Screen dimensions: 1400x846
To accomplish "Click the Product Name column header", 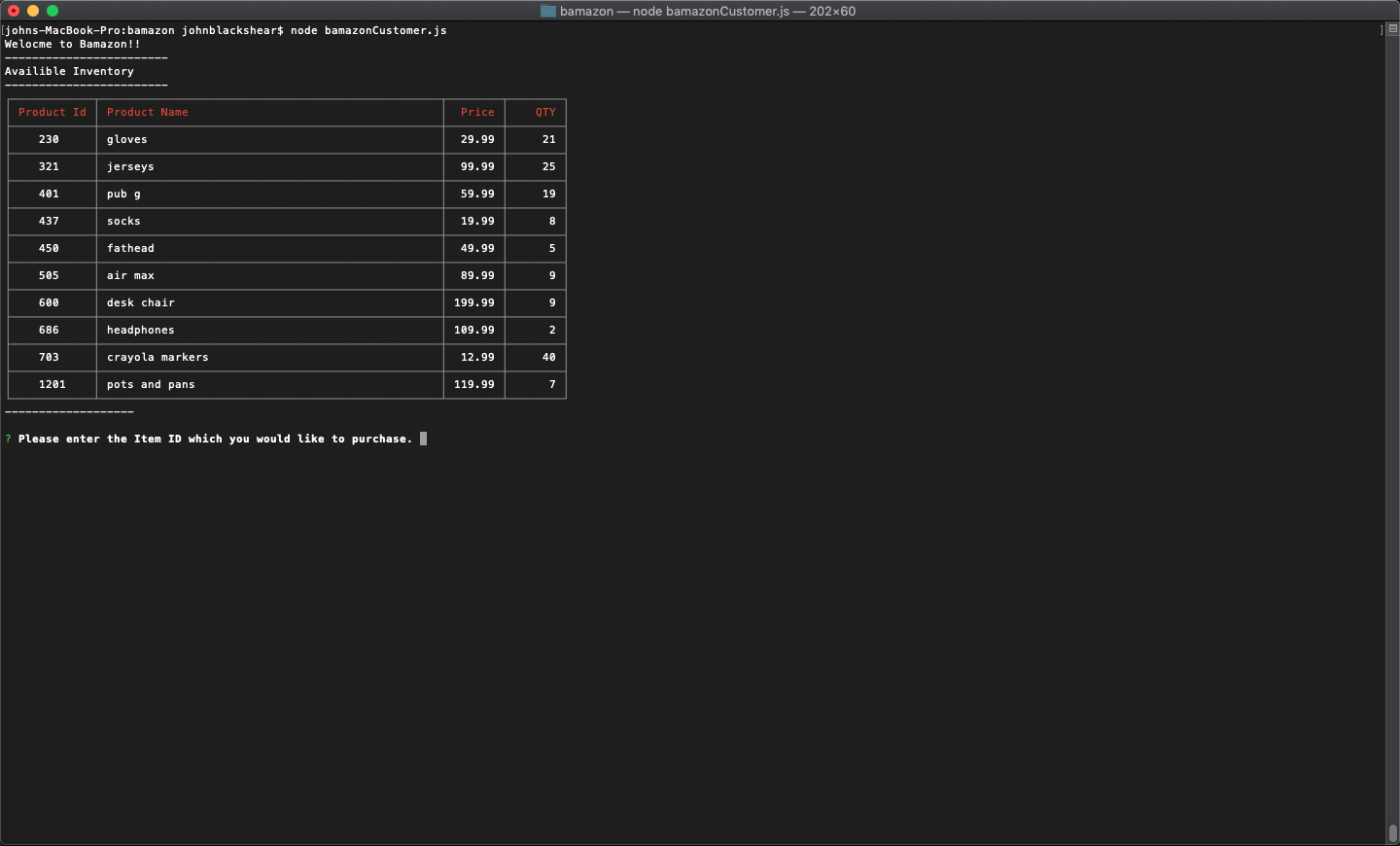I will [148, 113].
